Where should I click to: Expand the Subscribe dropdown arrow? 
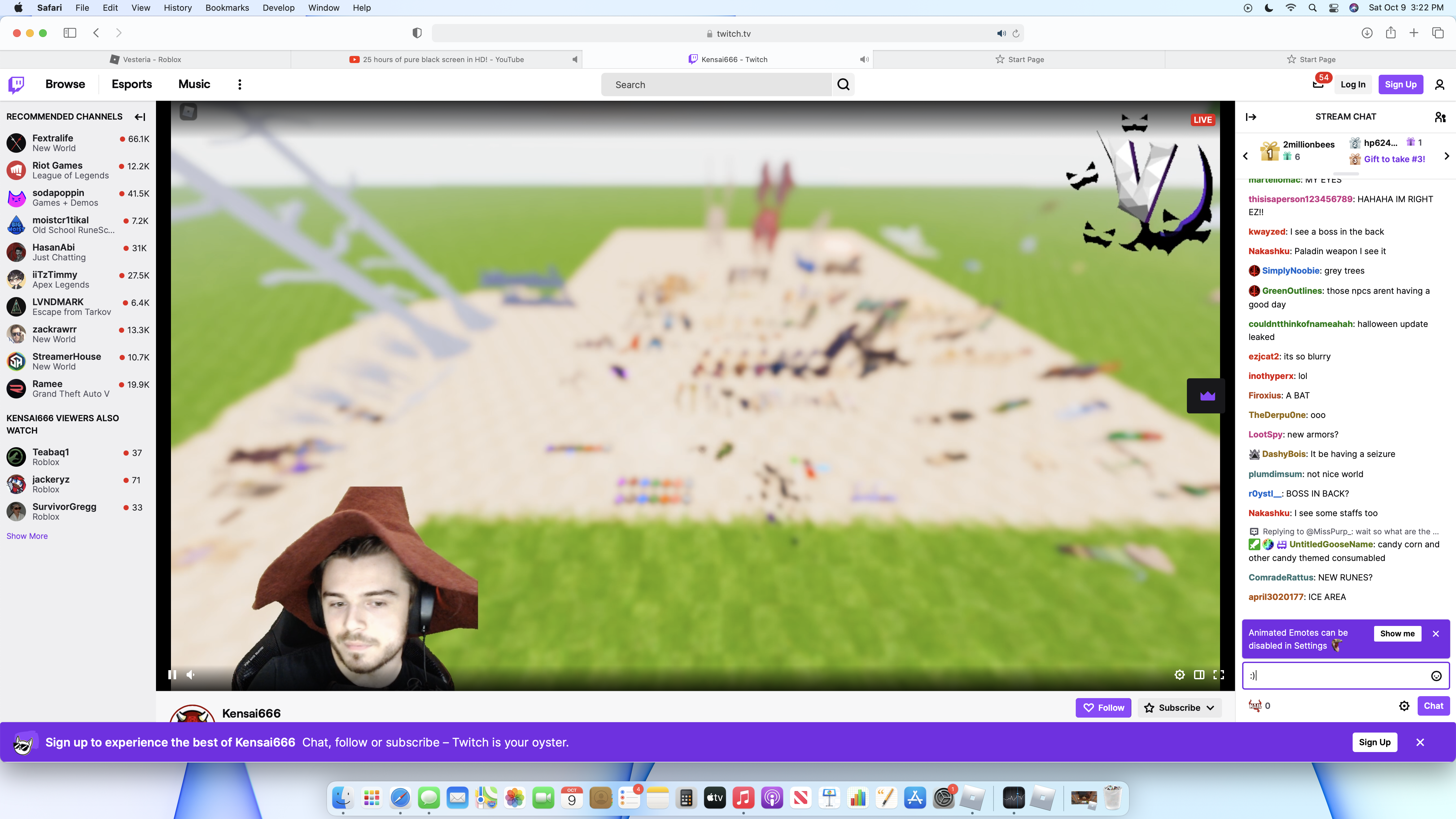[x=1210, y=708]
